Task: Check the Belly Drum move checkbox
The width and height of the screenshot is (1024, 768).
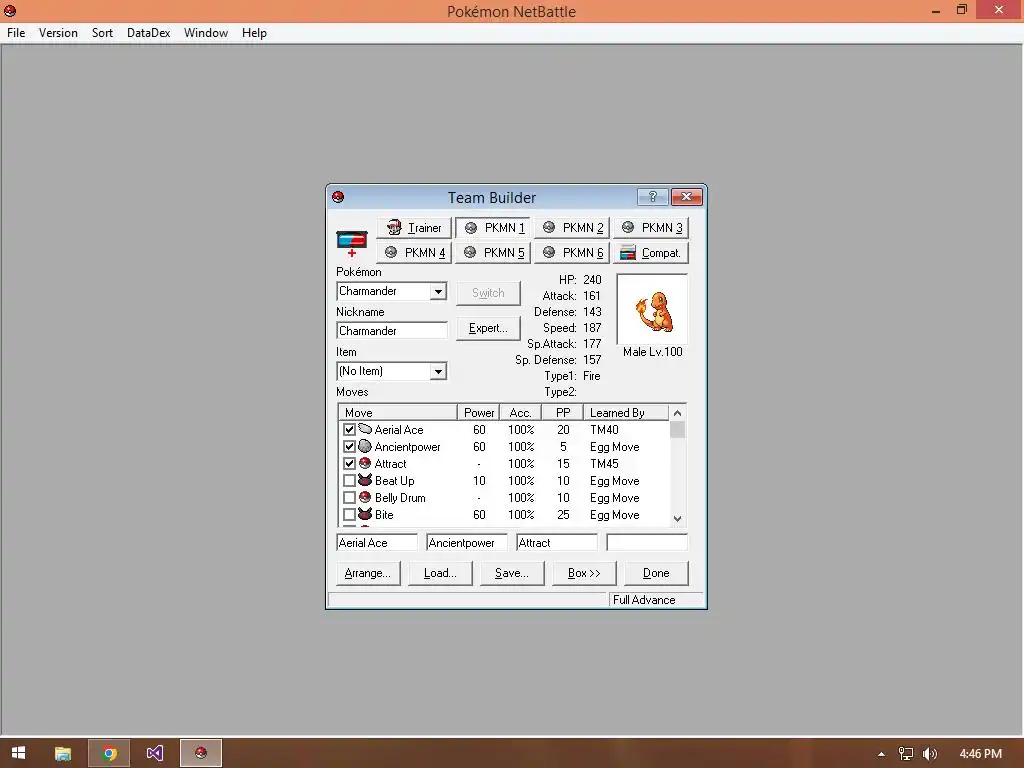Action: tap(349, 497)
